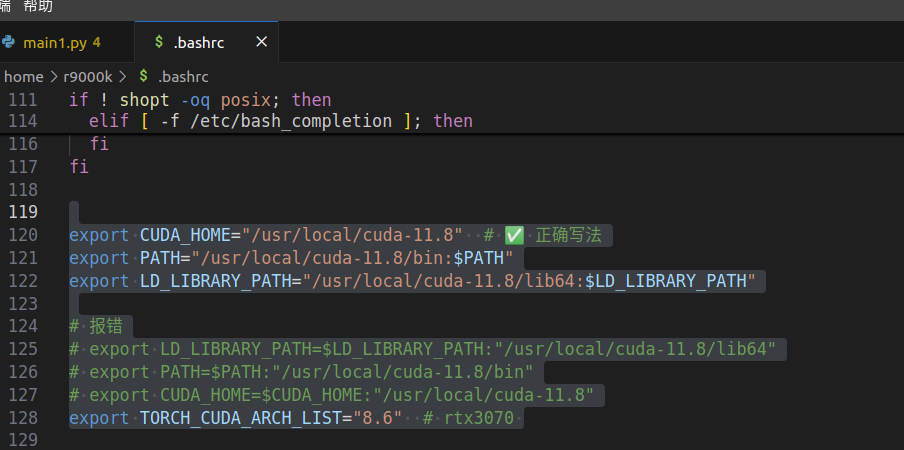The image size is (904, 450).
Task: Click the modified count 4 on main1.py tab
Action: (96, 43)
